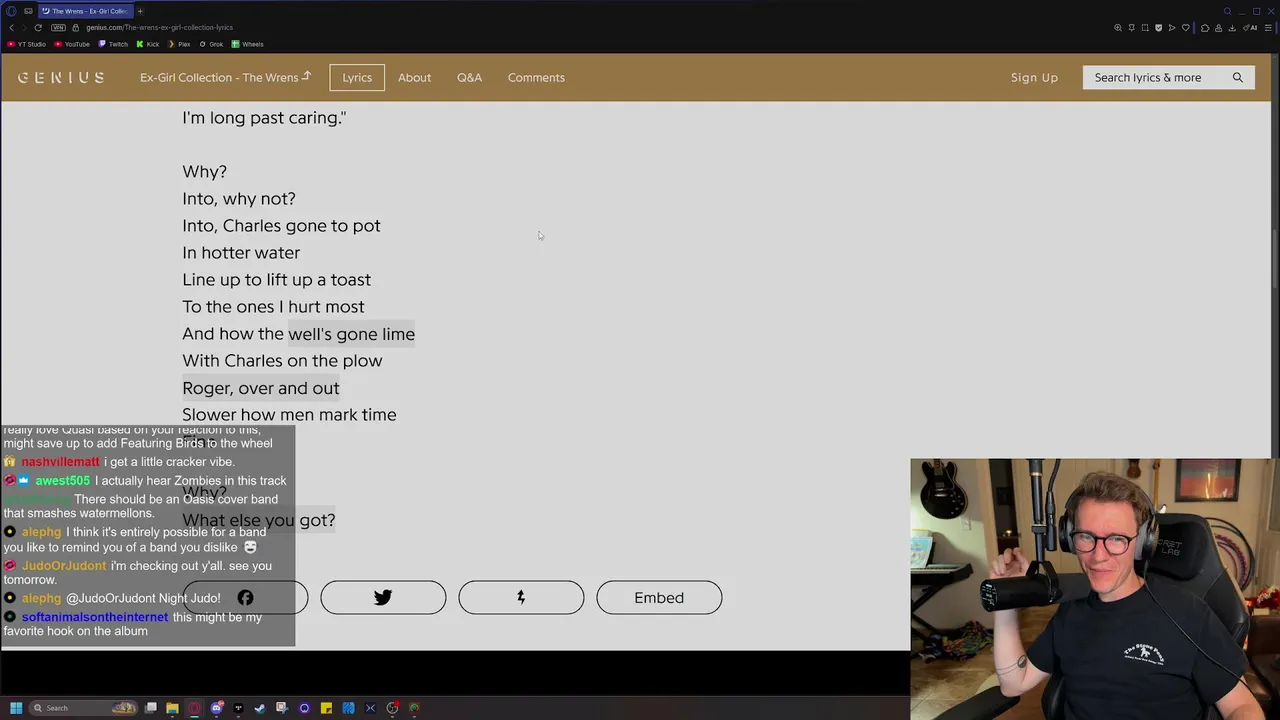Image resolution: width=1280 pixels, height=720 pixels.
Task: Click the Sign Up link
Action: coord(1034,77)
